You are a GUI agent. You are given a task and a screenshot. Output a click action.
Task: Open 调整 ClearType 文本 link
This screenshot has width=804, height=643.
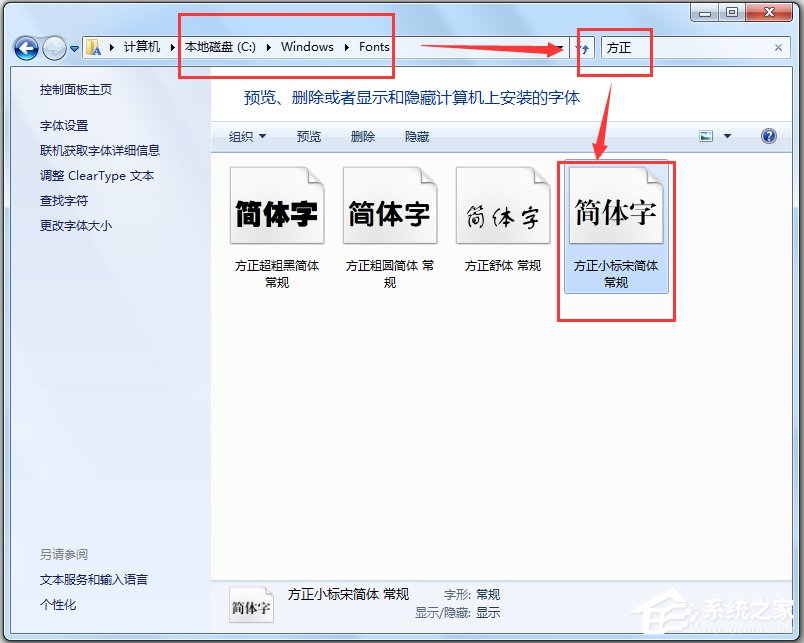tap(97, 176)
